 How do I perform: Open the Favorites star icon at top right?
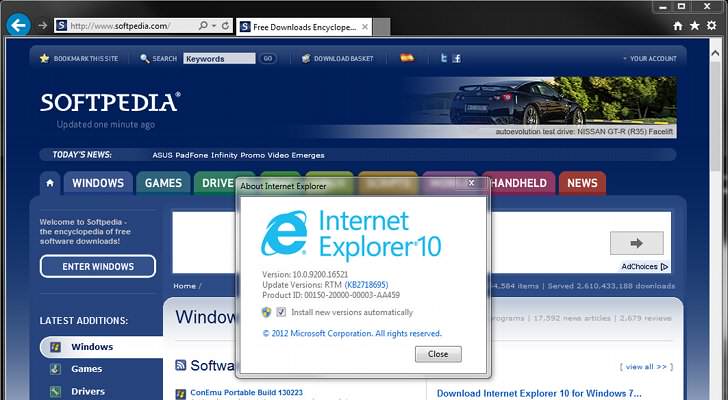pos(695,25)
